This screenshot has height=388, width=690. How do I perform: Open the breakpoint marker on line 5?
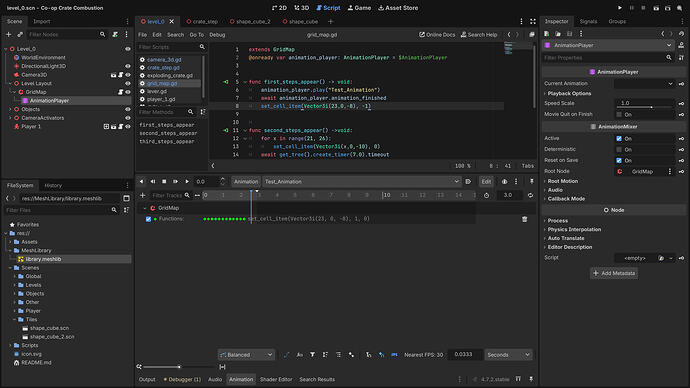click(x=226, y=82)
